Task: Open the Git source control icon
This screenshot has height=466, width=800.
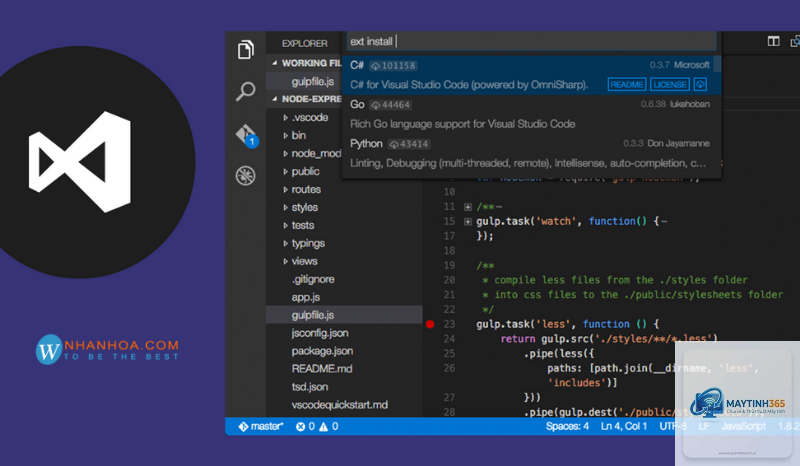Action: 246,136
